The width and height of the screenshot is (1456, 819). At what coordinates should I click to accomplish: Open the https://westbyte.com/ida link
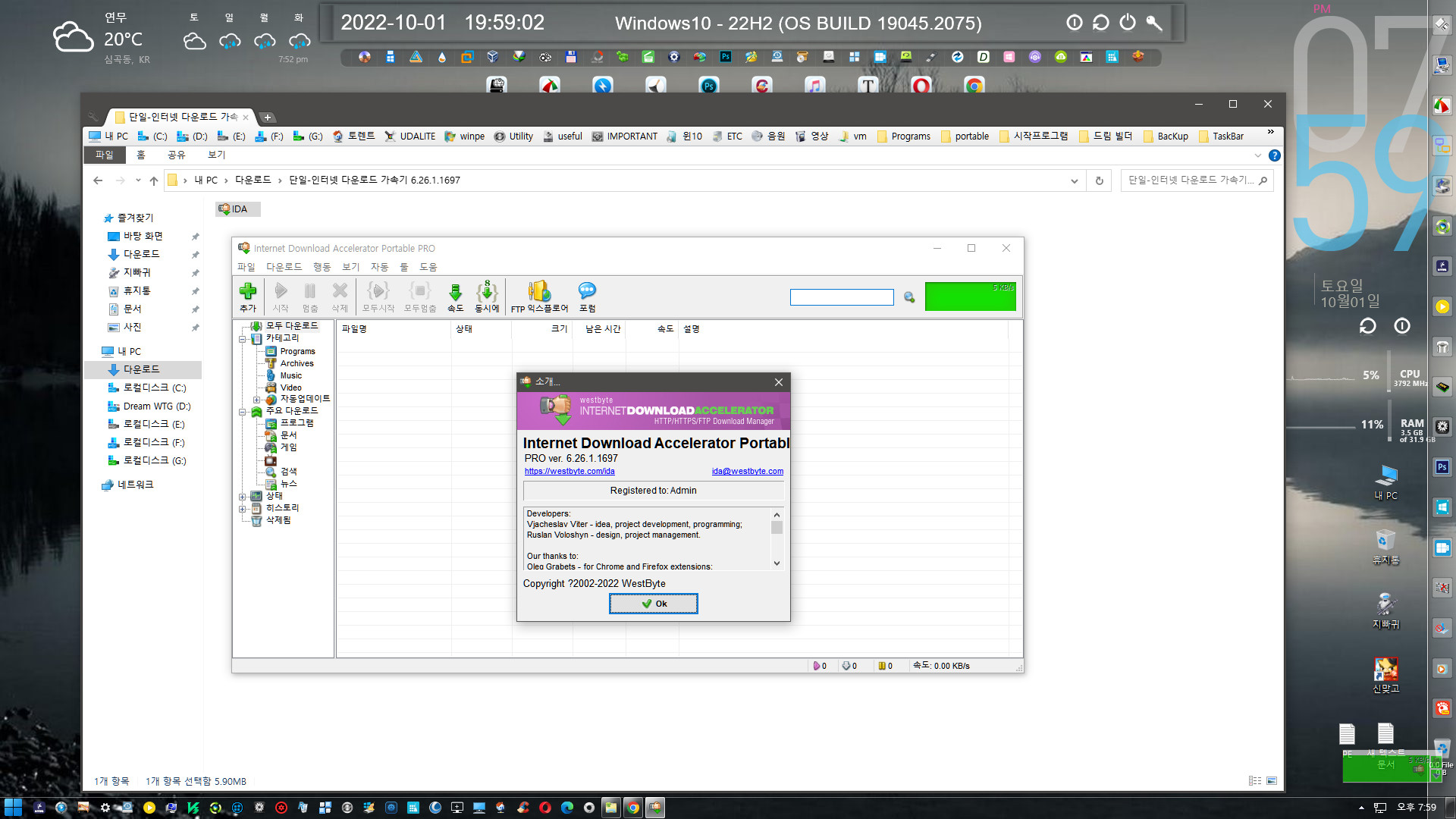(x=570, y=471)
